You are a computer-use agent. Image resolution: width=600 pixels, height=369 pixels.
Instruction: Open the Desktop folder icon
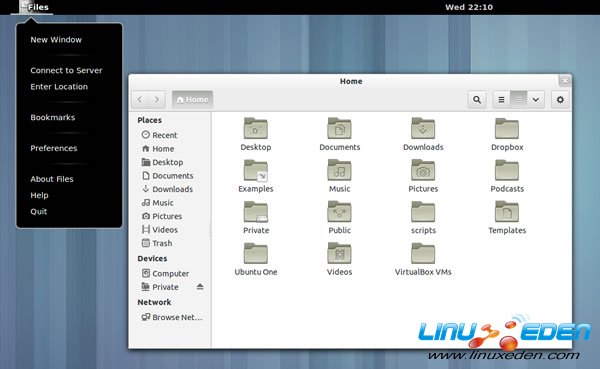[256, 128]
